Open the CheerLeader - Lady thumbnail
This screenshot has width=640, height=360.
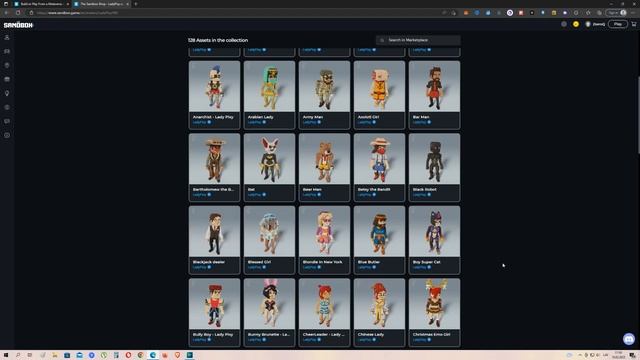(324, 304)
